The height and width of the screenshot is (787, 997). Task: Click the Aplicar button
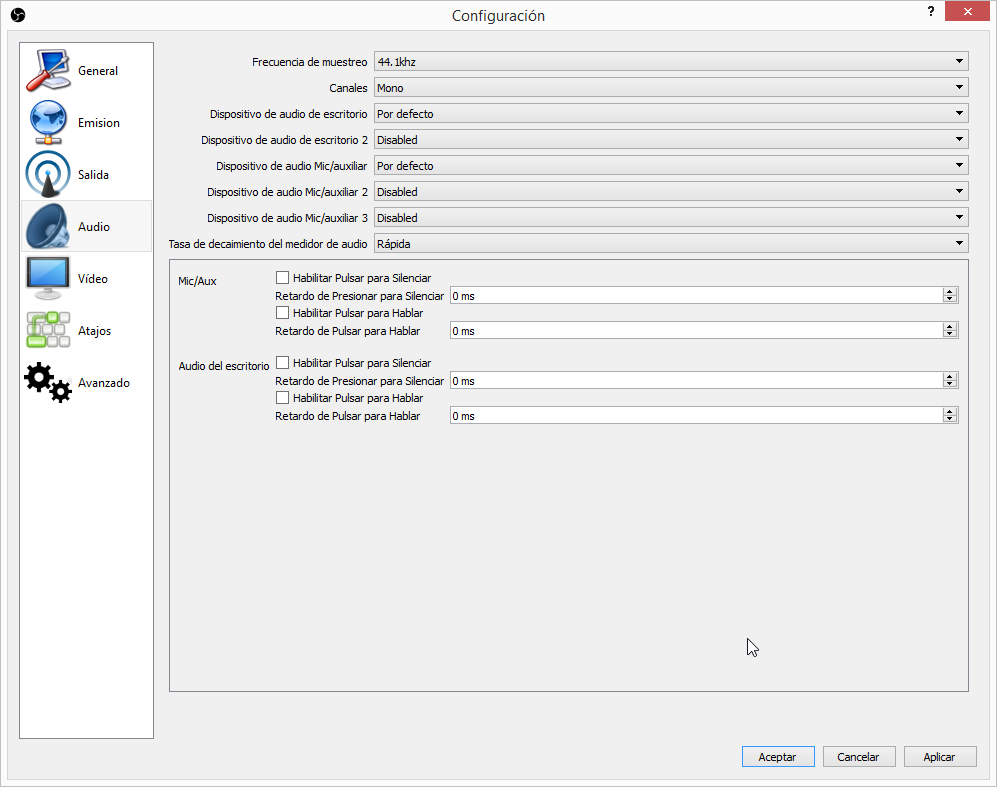click(x=940, y=756)
